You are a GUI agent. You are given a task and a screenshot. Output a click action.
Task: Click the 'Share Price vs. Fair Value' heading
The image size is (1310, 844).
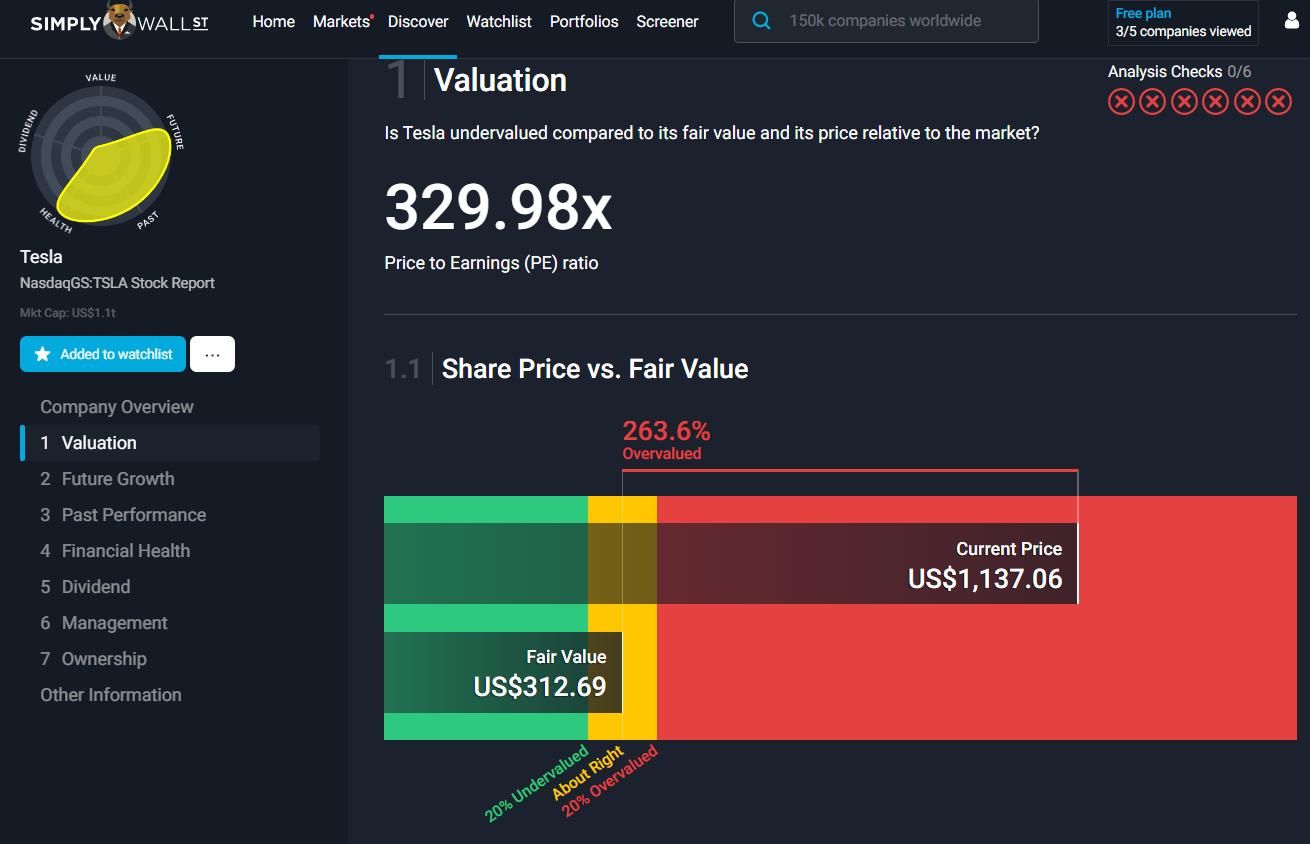tap(595, 369)
